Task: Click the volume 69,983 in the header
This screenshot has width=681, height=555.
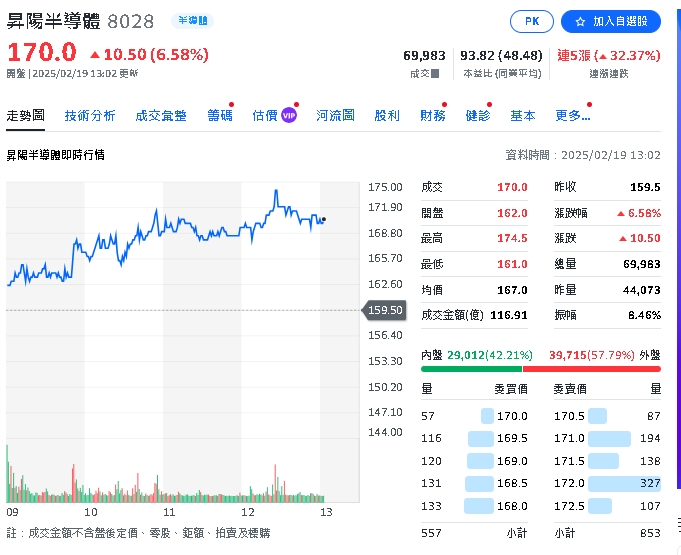Action: pyautogui.click(x=424, y=56)
